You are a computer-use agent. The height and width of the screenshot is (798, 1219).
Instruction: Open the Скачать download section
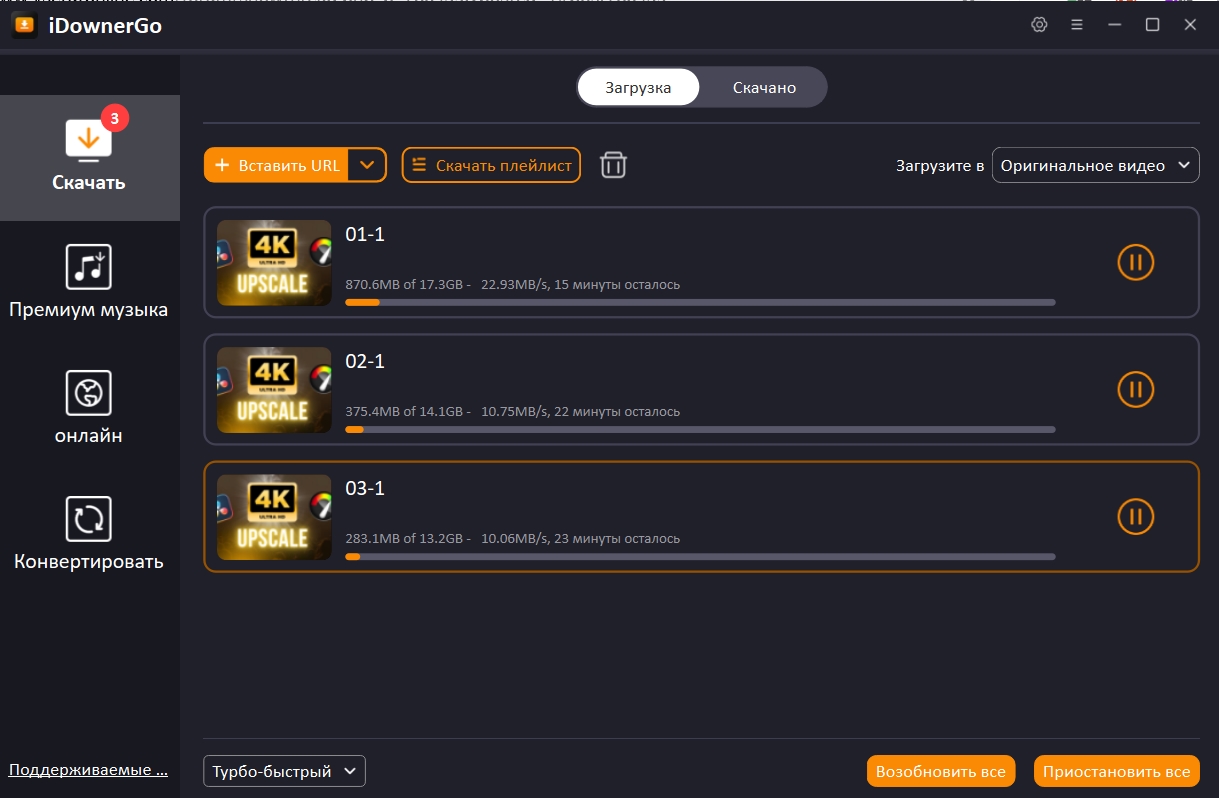(x=89, y=158)
